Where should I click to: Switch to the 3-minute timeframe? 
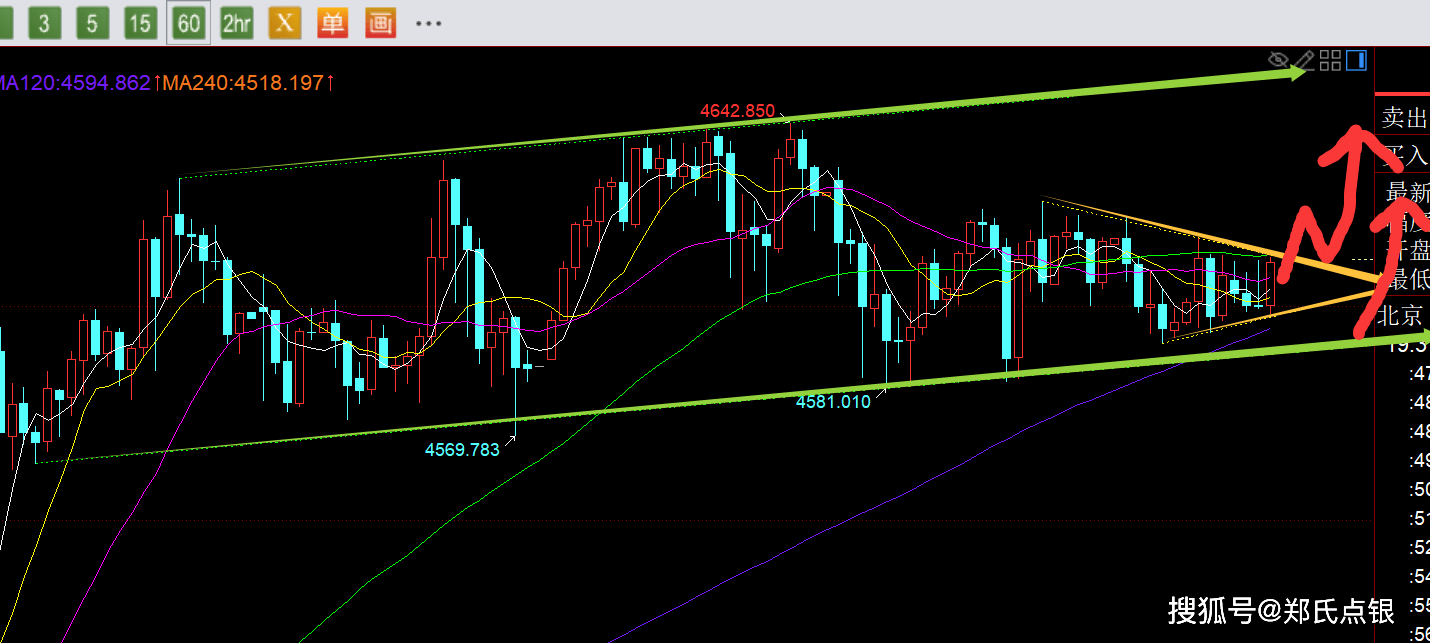[42, 23]
